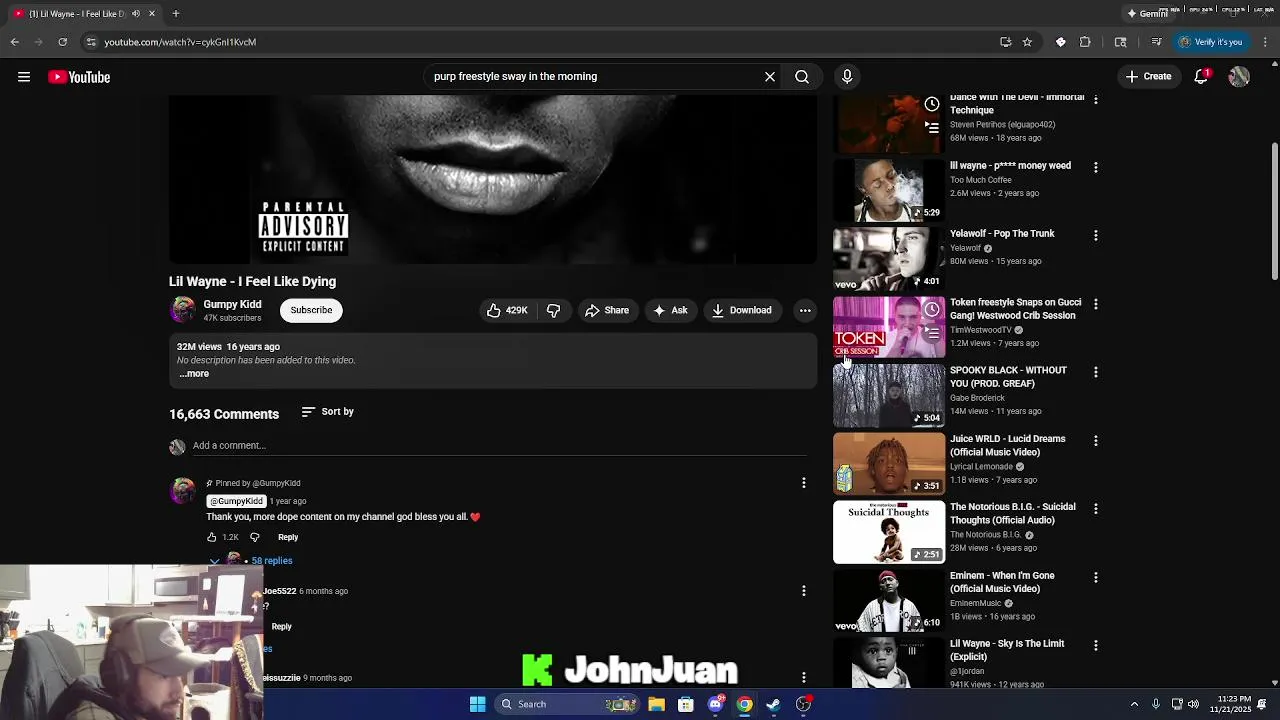Screen dimensions: 1280x720
Task: Open options for SPOOKY BLACK - WITHOUT YOU
Action: (1096, 372)
